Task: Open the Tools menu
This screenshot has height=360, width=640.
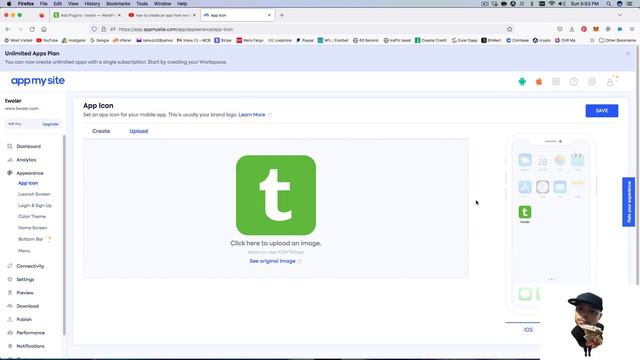Action: (142, 4)
